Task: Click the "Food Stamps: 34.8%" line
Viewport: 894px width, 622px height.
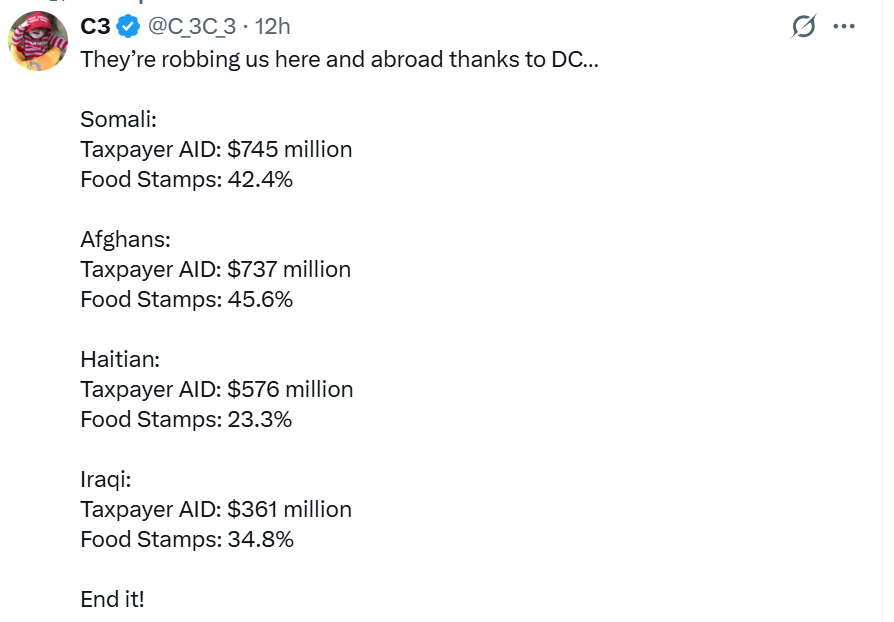Action: pyautogui.click(x=186, y=539)
